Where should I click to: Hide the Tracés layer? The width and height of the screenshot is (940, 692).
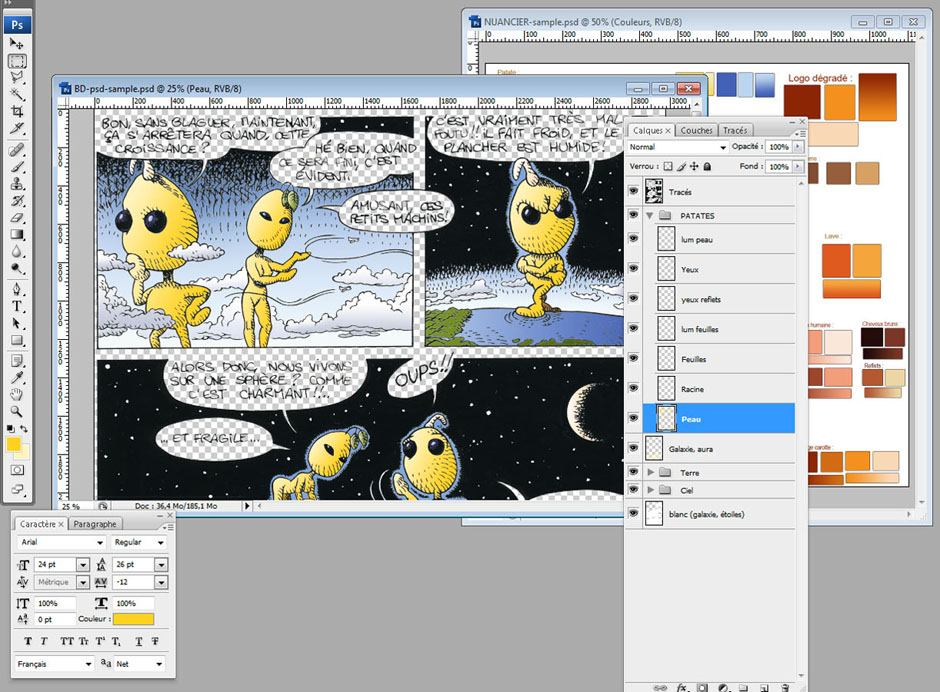pyautogui.click(x=633, y=191)
